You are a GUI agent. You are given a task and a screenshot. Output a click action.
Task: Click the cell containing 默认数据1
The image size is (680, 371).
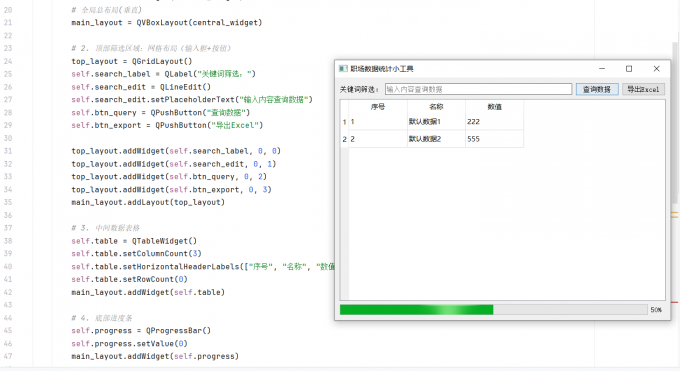tap(436, 122)
